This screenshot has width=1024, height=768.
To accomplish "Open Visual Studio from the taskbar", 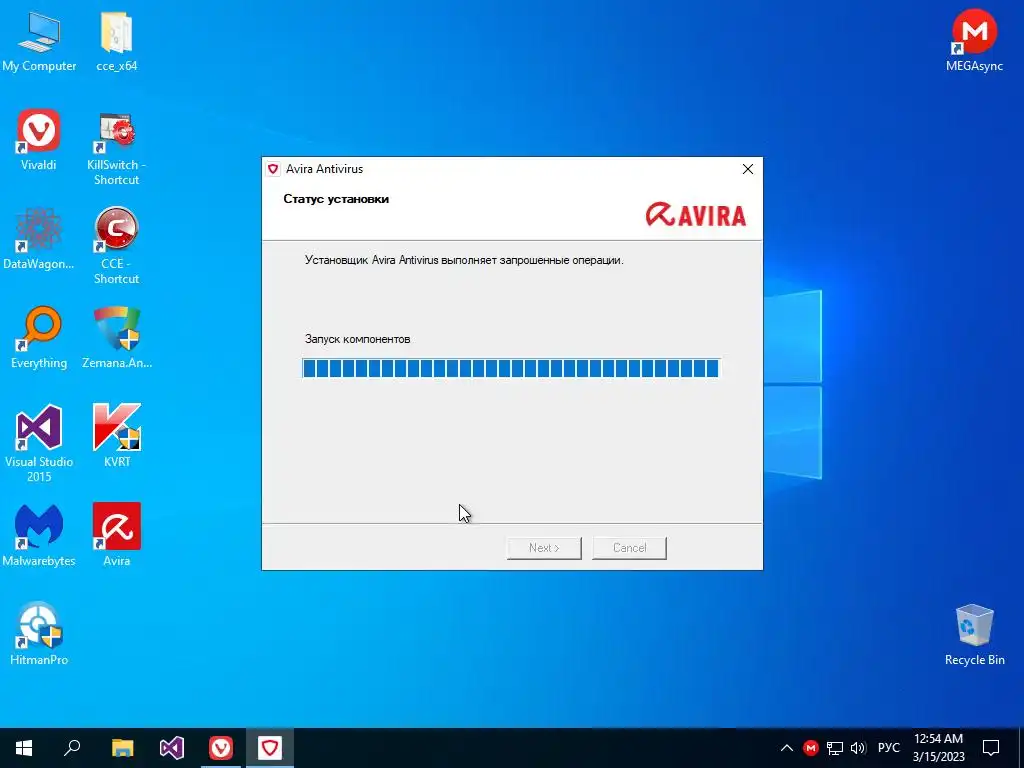I will [172, 748].
